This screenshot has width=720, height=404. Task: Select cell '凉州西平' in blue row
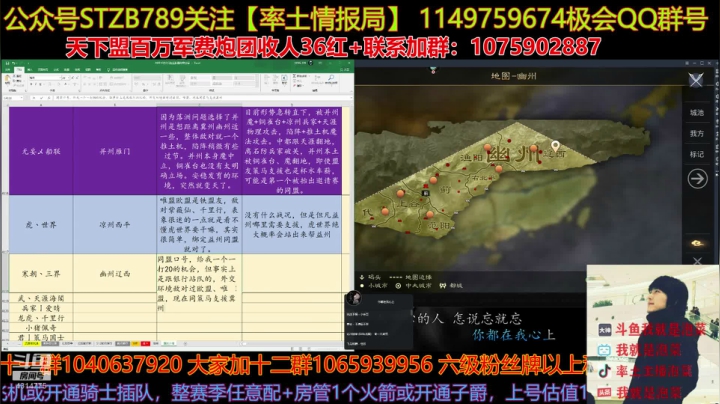pyautogui.click(x=115, y=225)
